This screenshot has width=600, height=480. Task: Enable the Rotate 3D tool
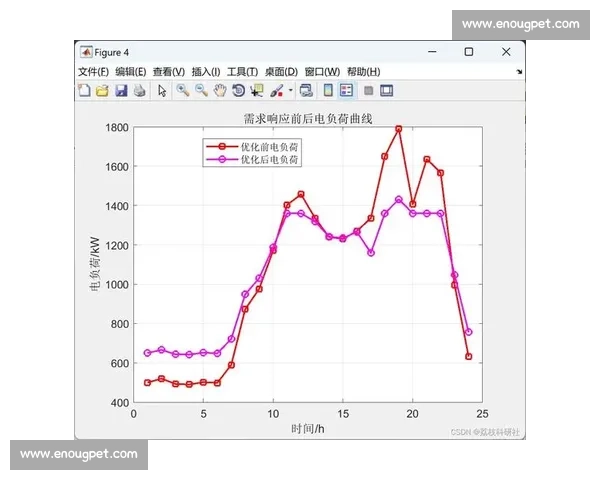coord(238,90)
